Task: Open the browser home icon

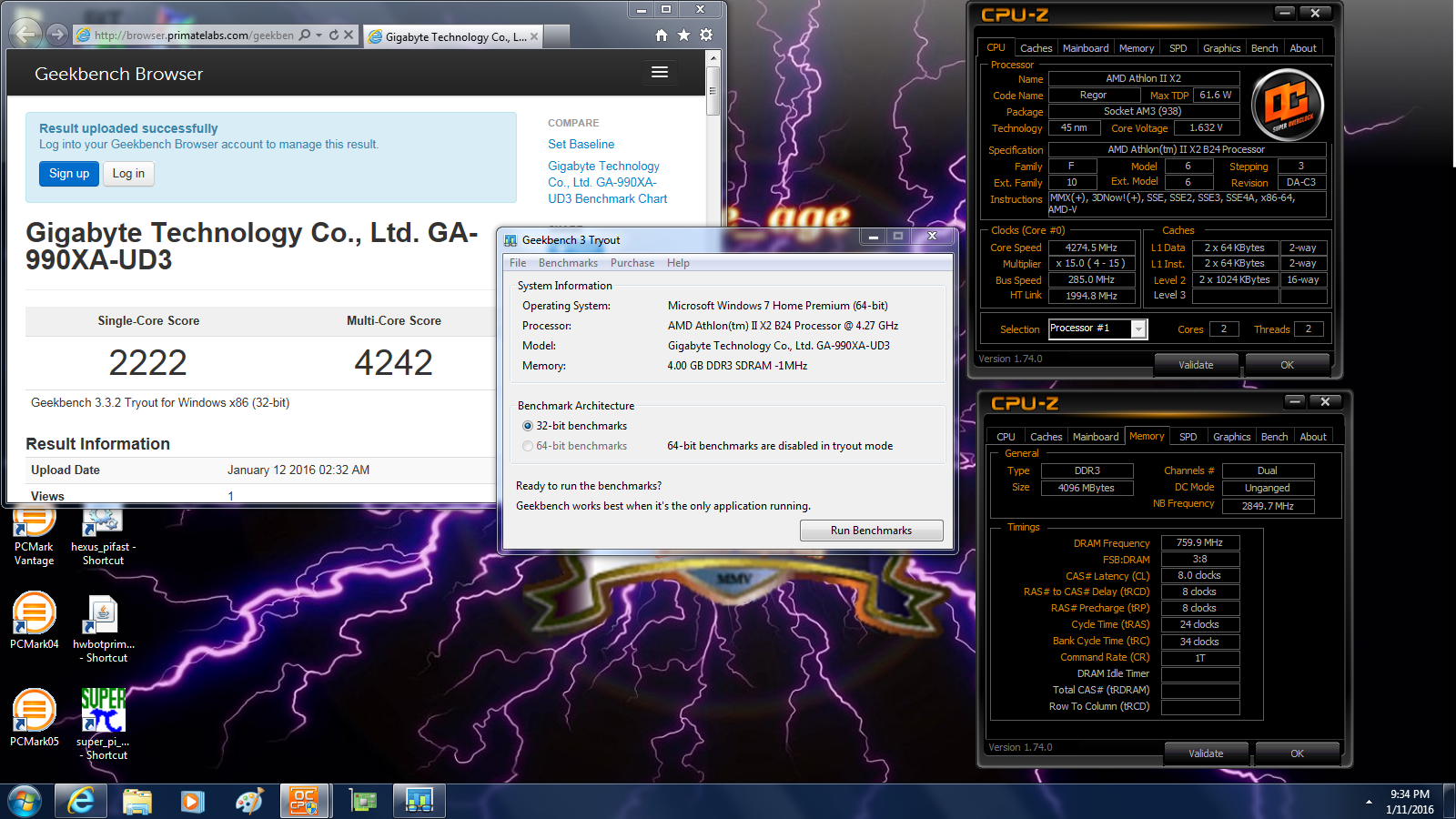Action: click(662, 35)
